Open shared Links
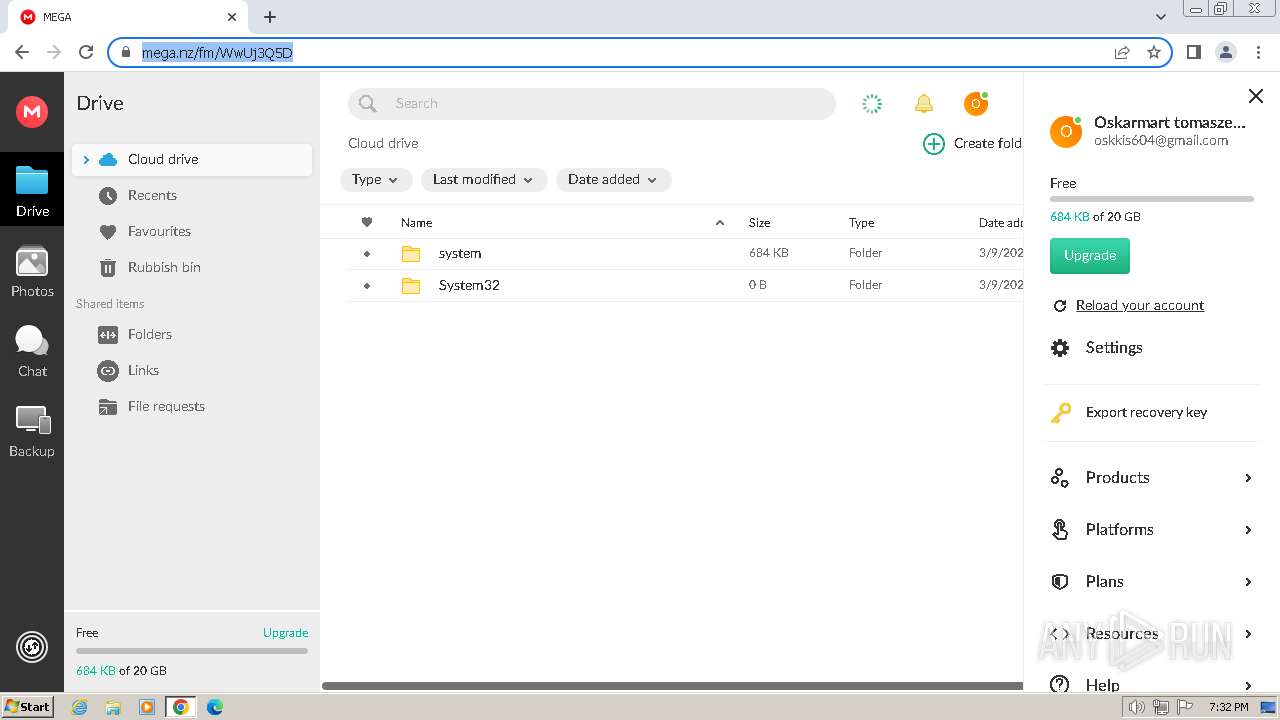The height and width of the screenshot is (720, 1280). pos(143,370)
